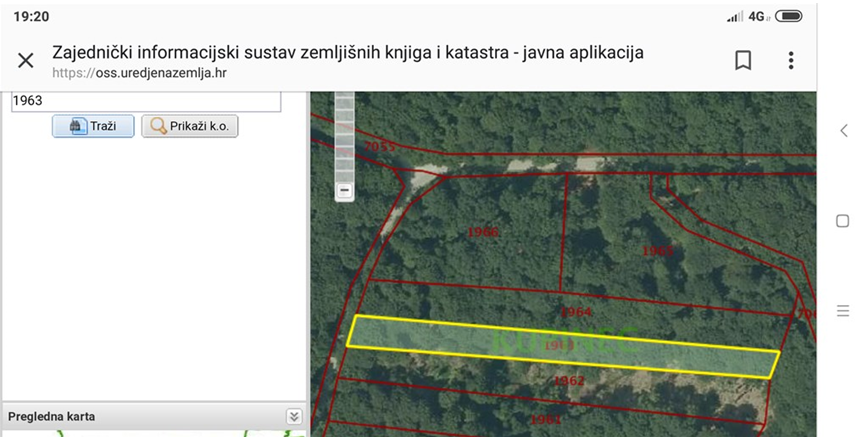
Task: Tap the Android back navigation button
Action: point(842,131)
